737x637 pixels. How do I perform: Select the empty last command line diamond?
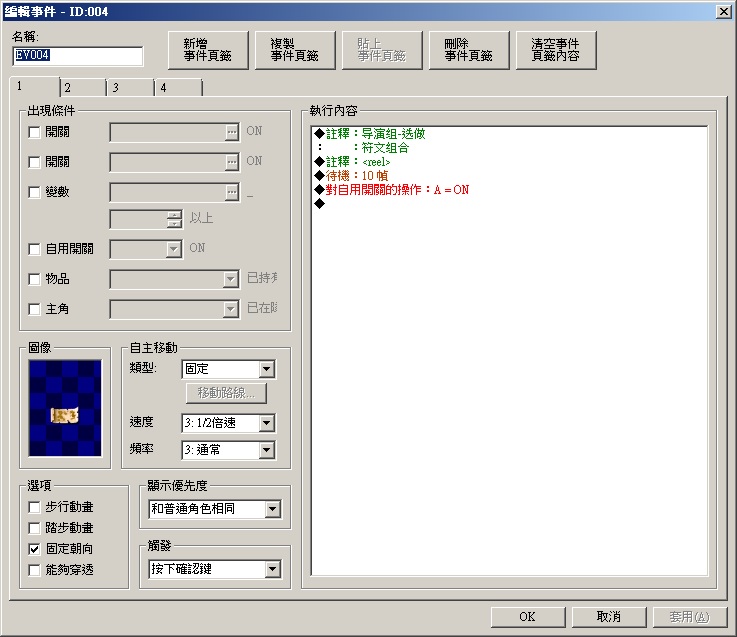pyautogui.click(x=320, y=204)
